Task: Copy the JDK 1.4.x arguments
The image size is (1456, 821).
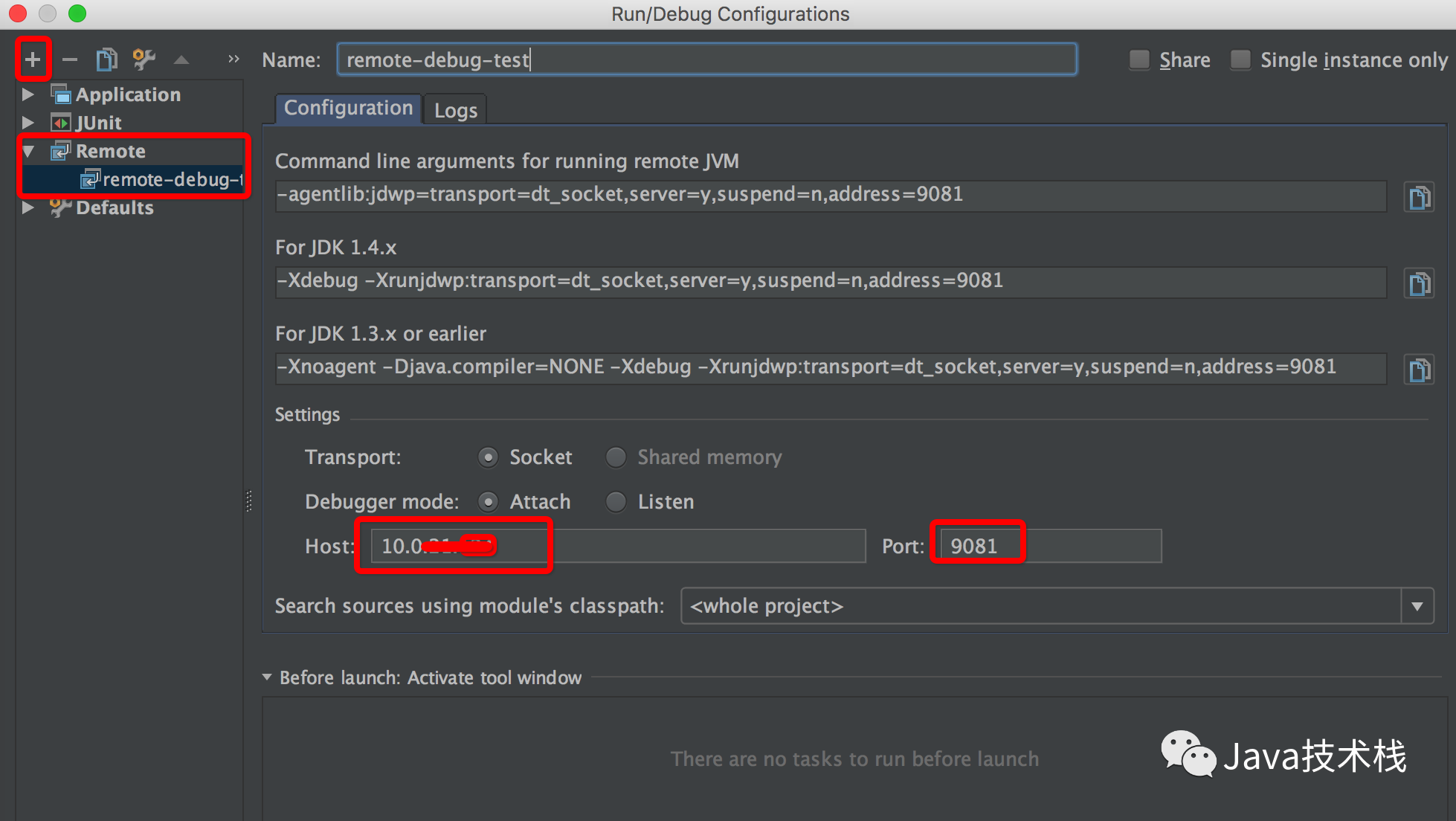Action: tap(1419, 283)
